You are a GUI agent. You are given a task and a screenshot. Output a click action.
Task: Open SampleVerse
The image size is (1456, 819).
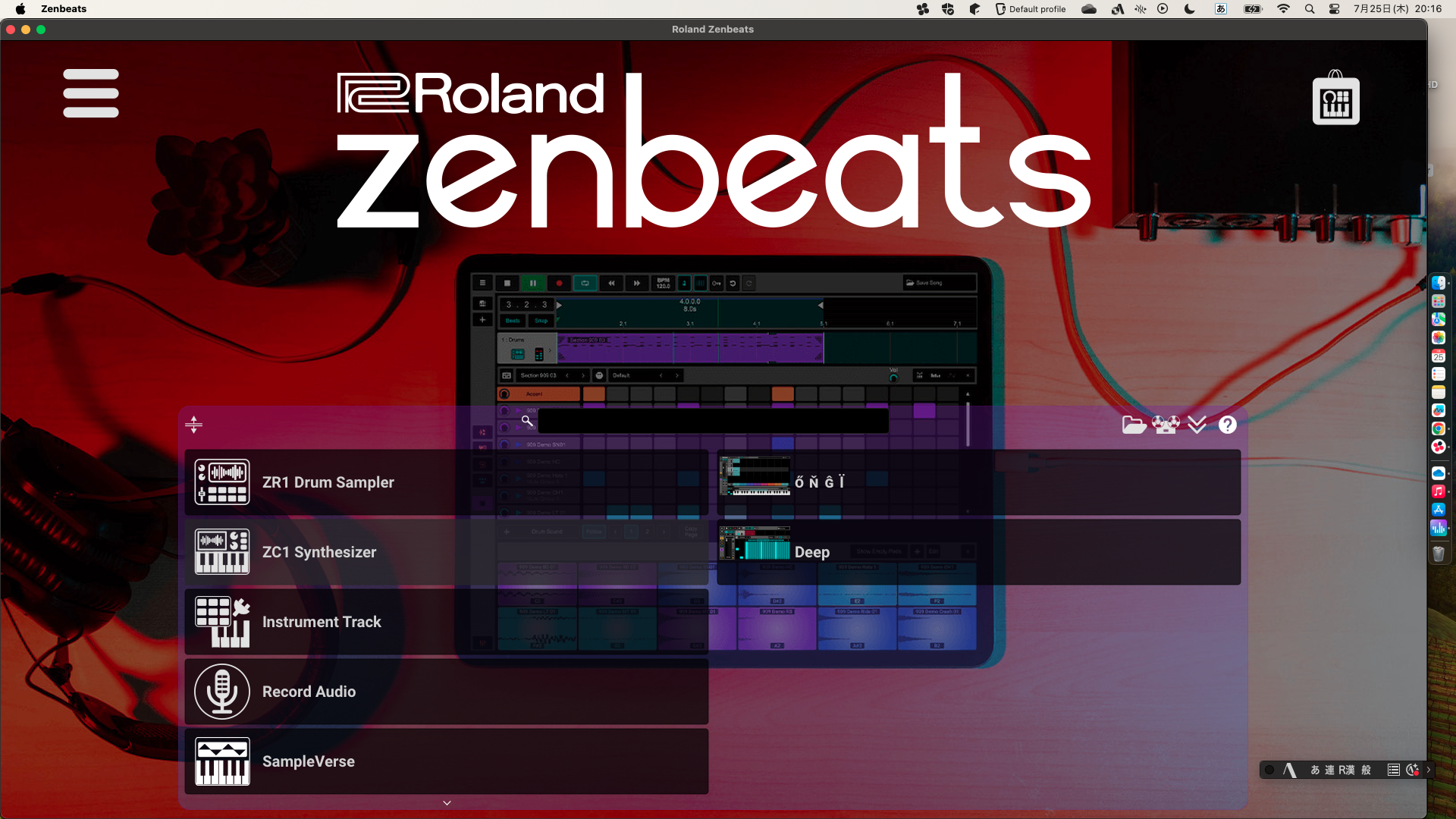tap(446, 761)
